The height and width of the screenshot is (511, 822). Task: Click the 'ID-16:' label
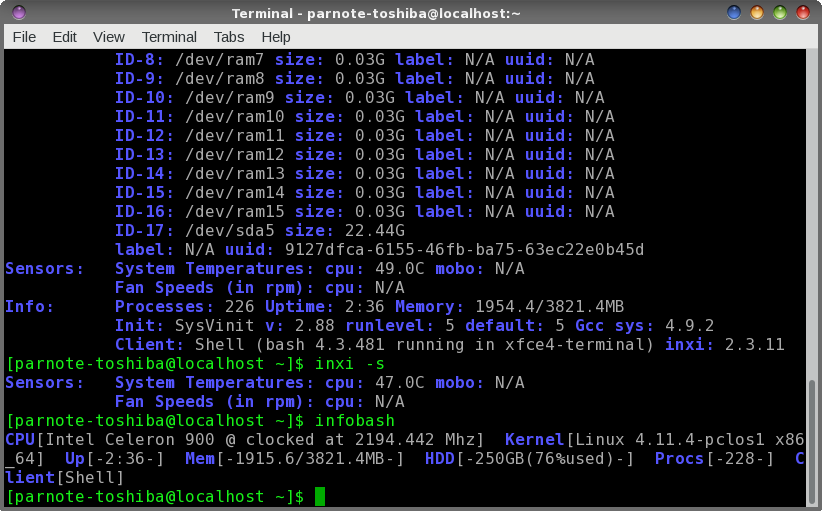pyautogui.click(x=144, y=212)
